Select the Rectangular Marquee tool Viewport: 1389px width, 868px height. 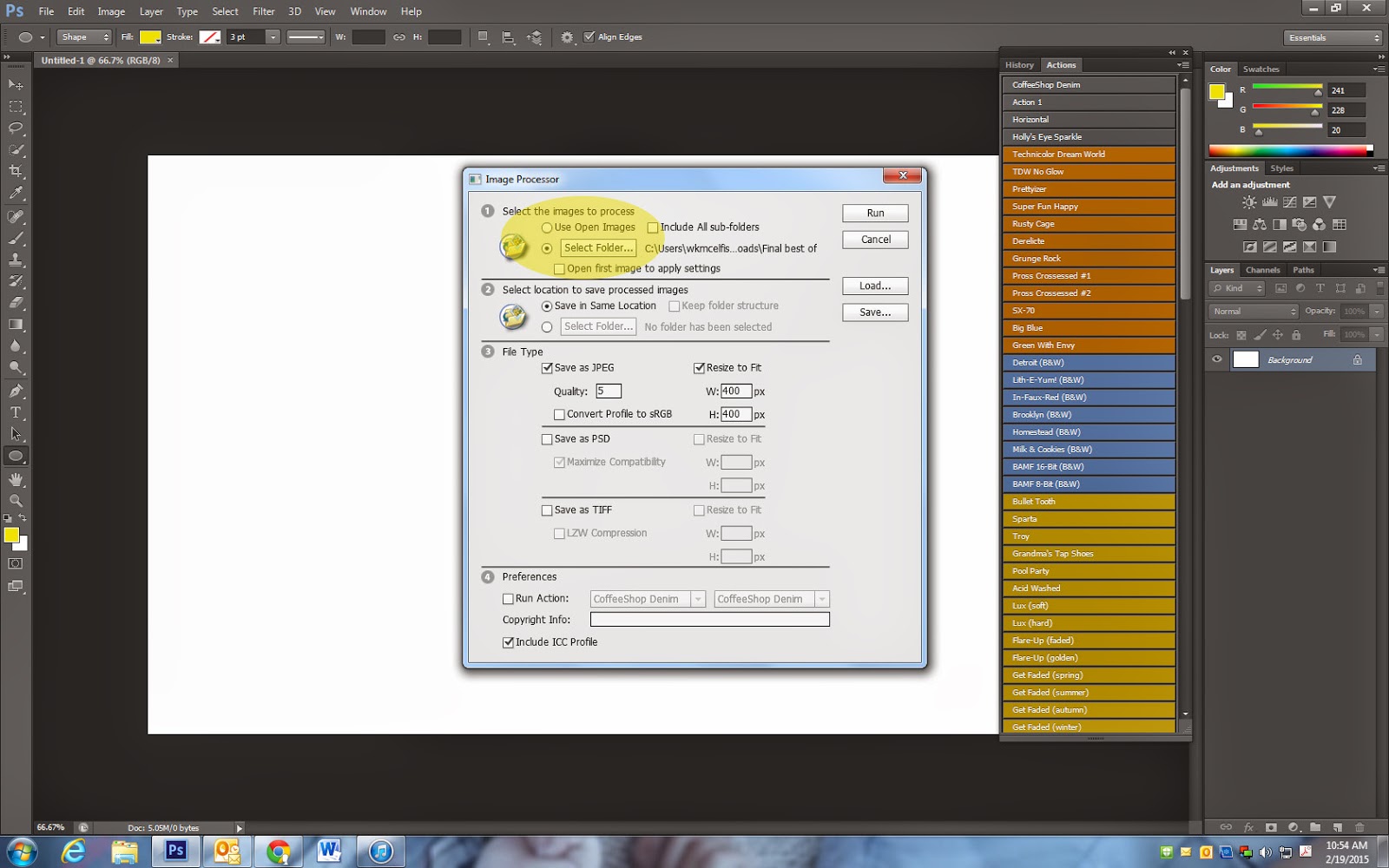[x=16, y=106]
